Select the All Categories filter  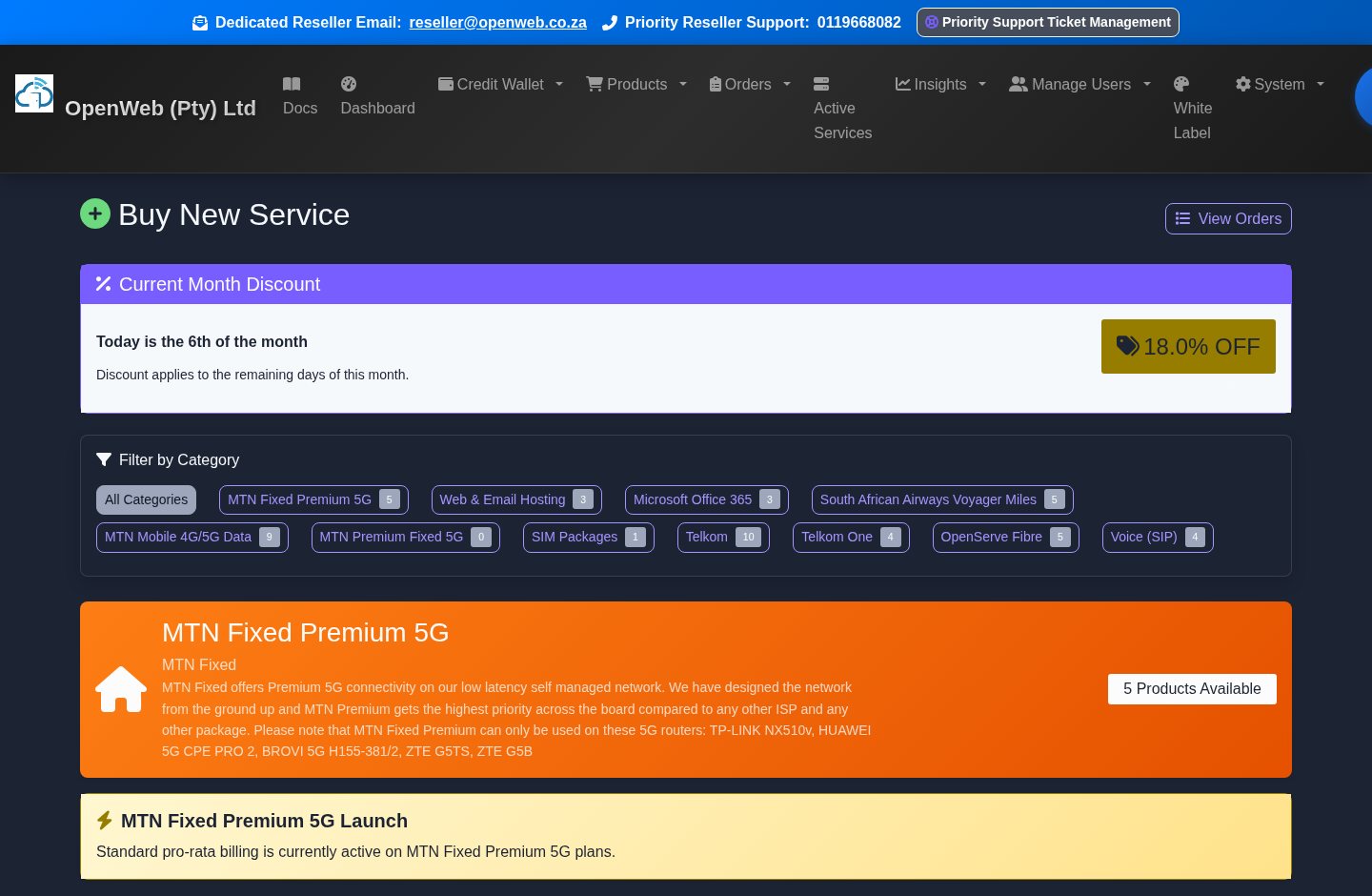[x=147, y=499]
